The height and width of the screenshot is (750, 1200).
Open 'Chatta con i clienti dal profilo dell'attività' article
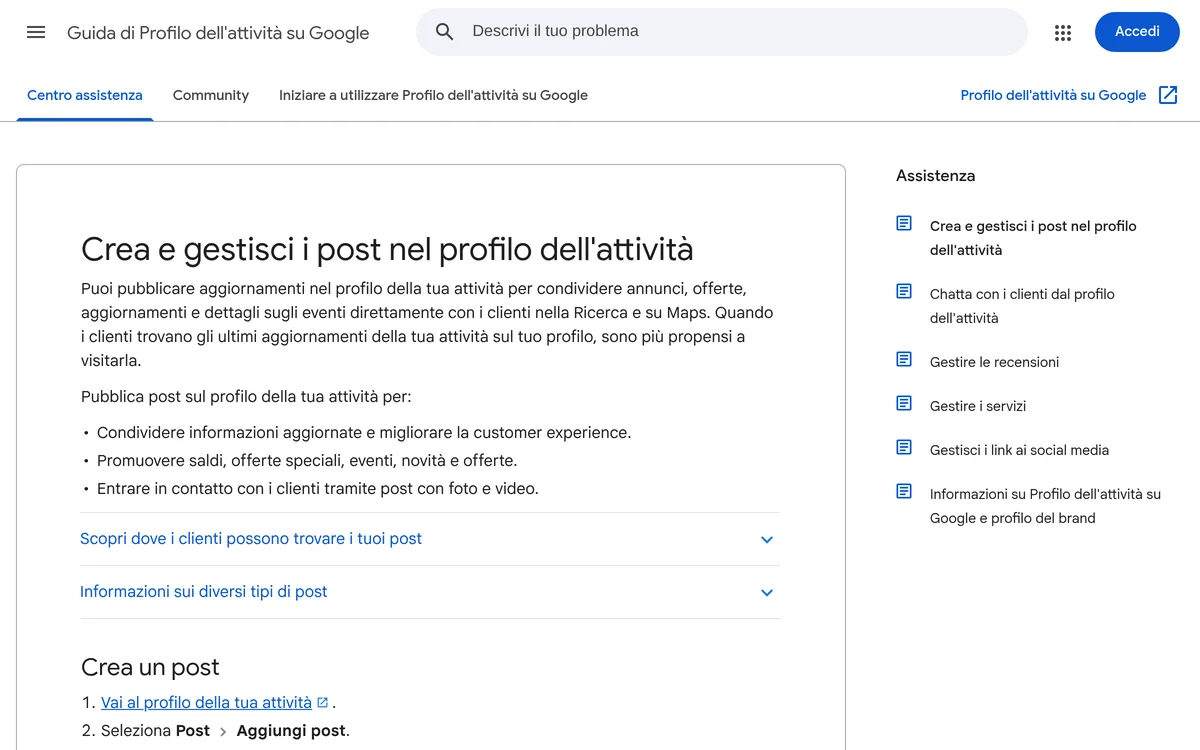click(x=1022, y=306)
